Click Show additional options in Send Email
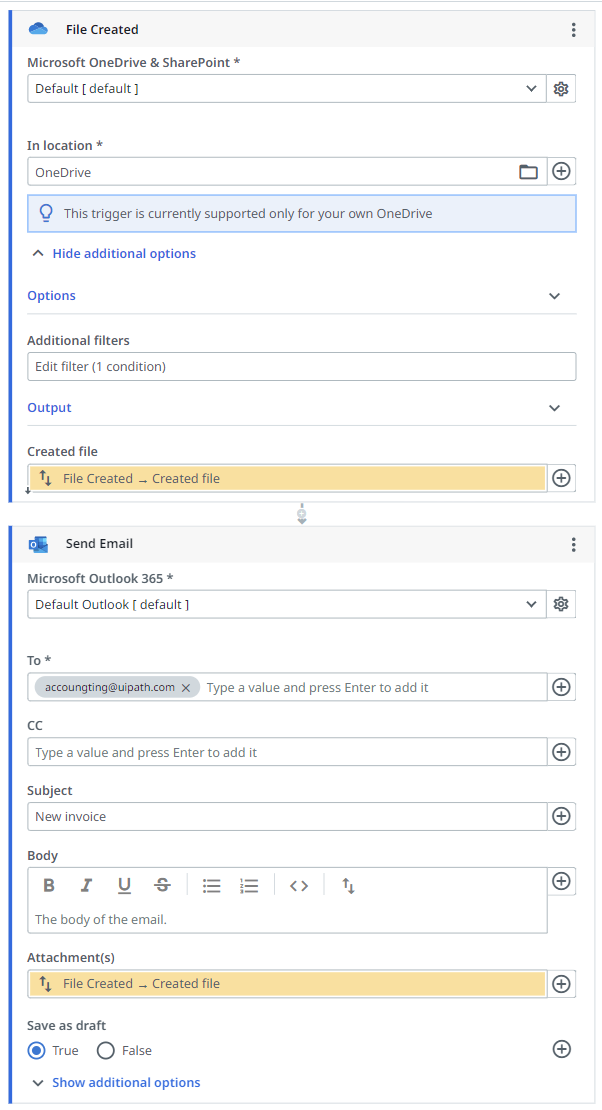Viewport: 602px width, 1110px height. coord(125,1082)
